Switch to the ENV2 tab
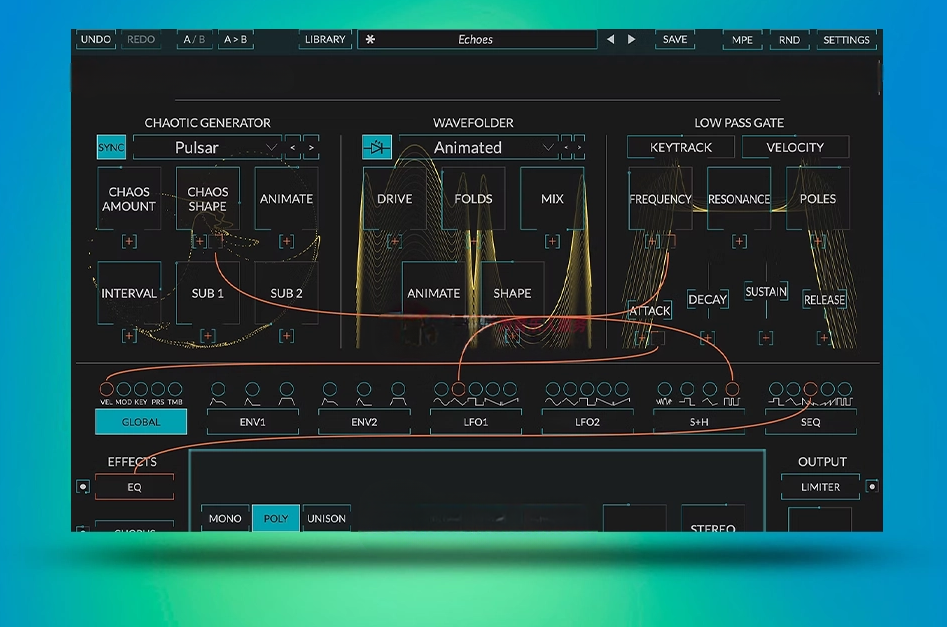Image resolution: width=947 pixels, height=627 pixels. click(x=364, y=422)
